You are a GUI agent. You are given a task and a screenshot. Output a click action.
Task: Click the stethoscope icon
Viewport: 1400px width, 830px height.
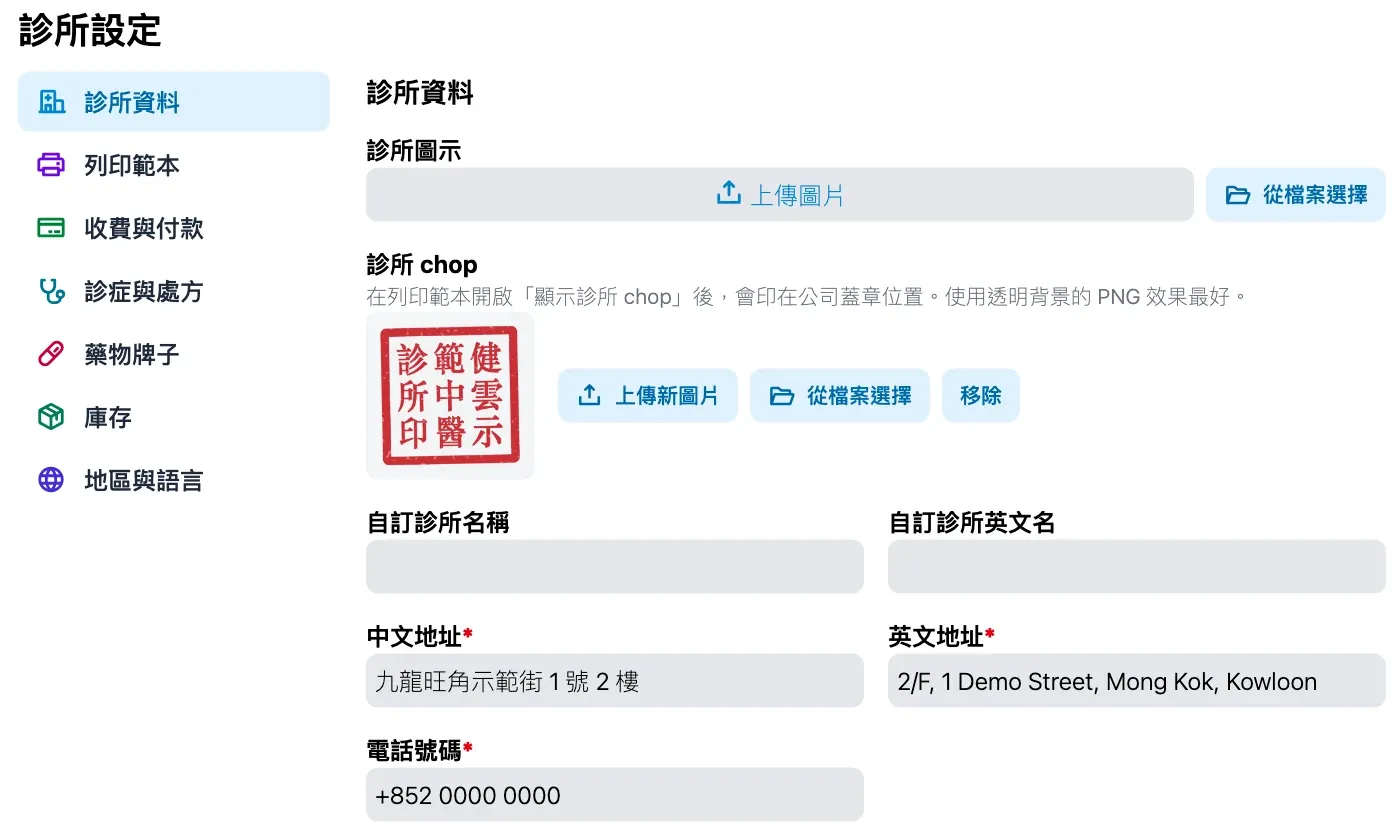click(51, 291)
